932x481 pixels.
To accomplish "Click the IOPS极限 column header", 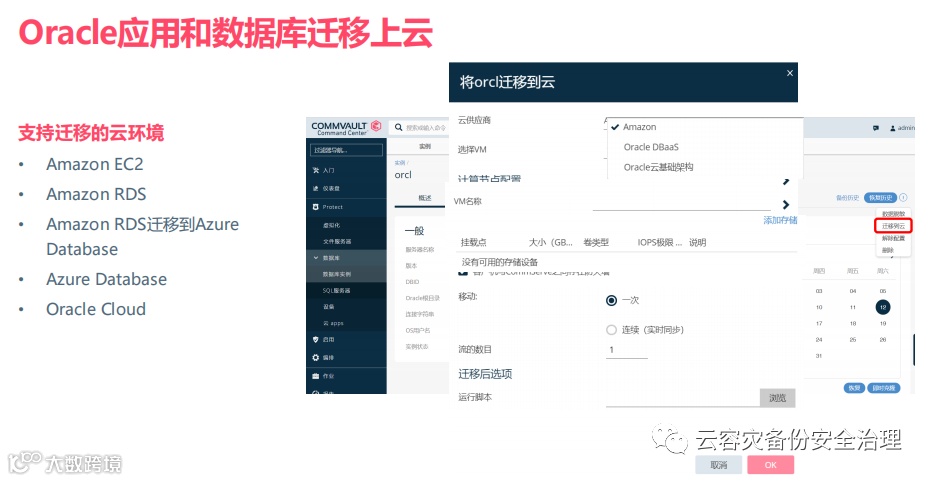I will [659, 243].
